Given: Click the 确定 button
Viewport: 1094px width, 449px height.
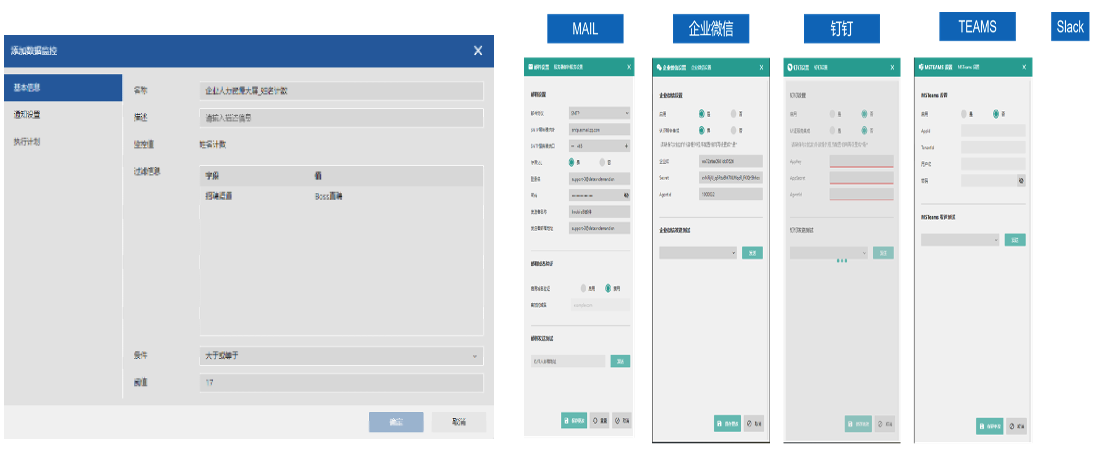Looking at the screenshot, I should [x=396, y=422].
